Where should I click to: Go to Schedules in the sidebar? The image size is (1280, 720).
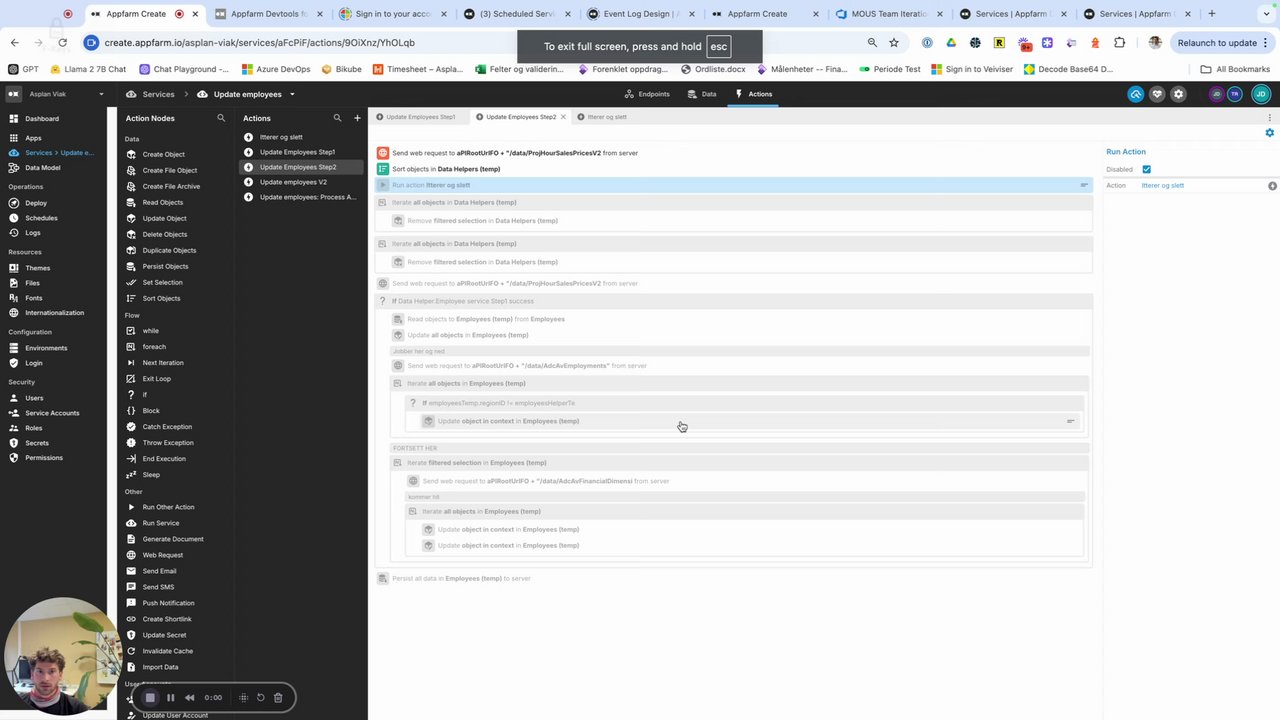tap(41, 218)
